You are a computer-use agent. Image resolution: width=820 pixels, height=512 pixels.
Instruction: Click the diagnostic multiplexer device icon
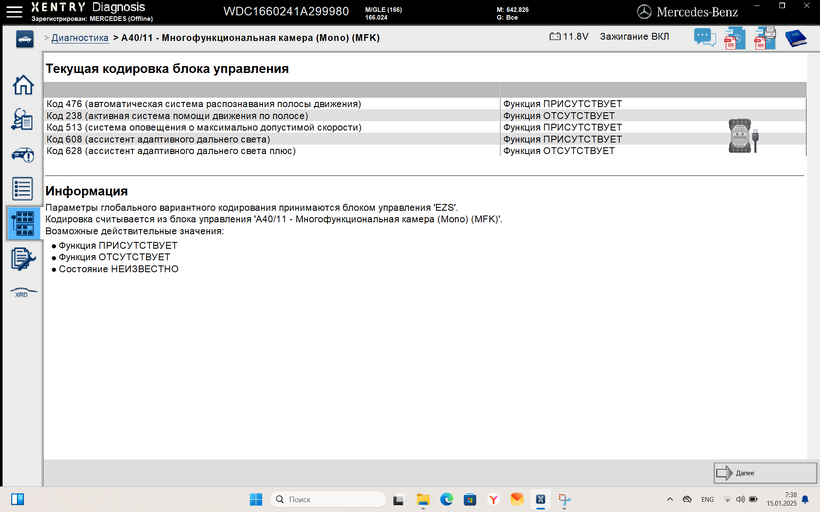point(743,136)
